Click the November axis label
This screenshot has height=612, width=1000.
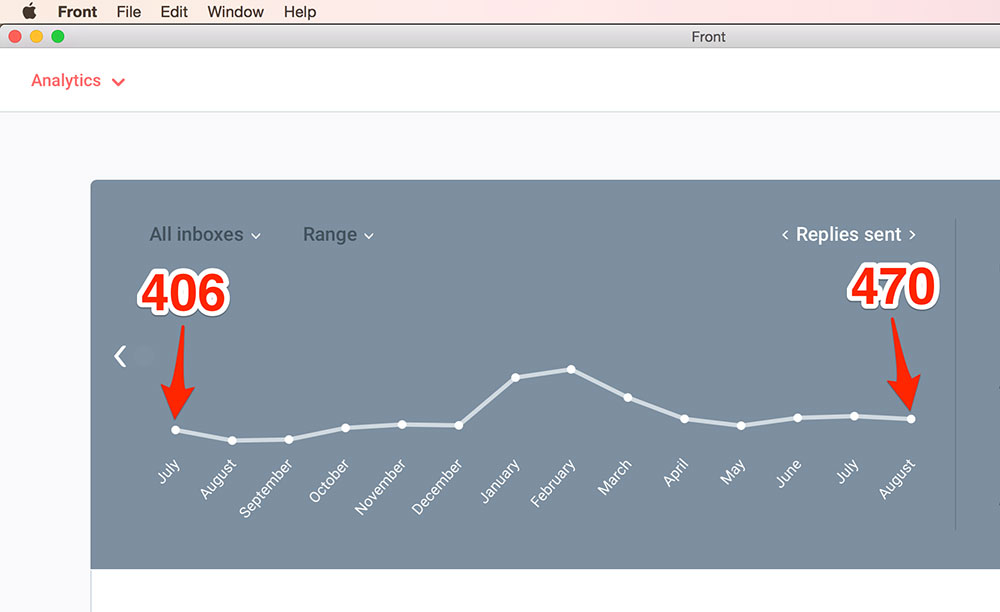[380, 486]
